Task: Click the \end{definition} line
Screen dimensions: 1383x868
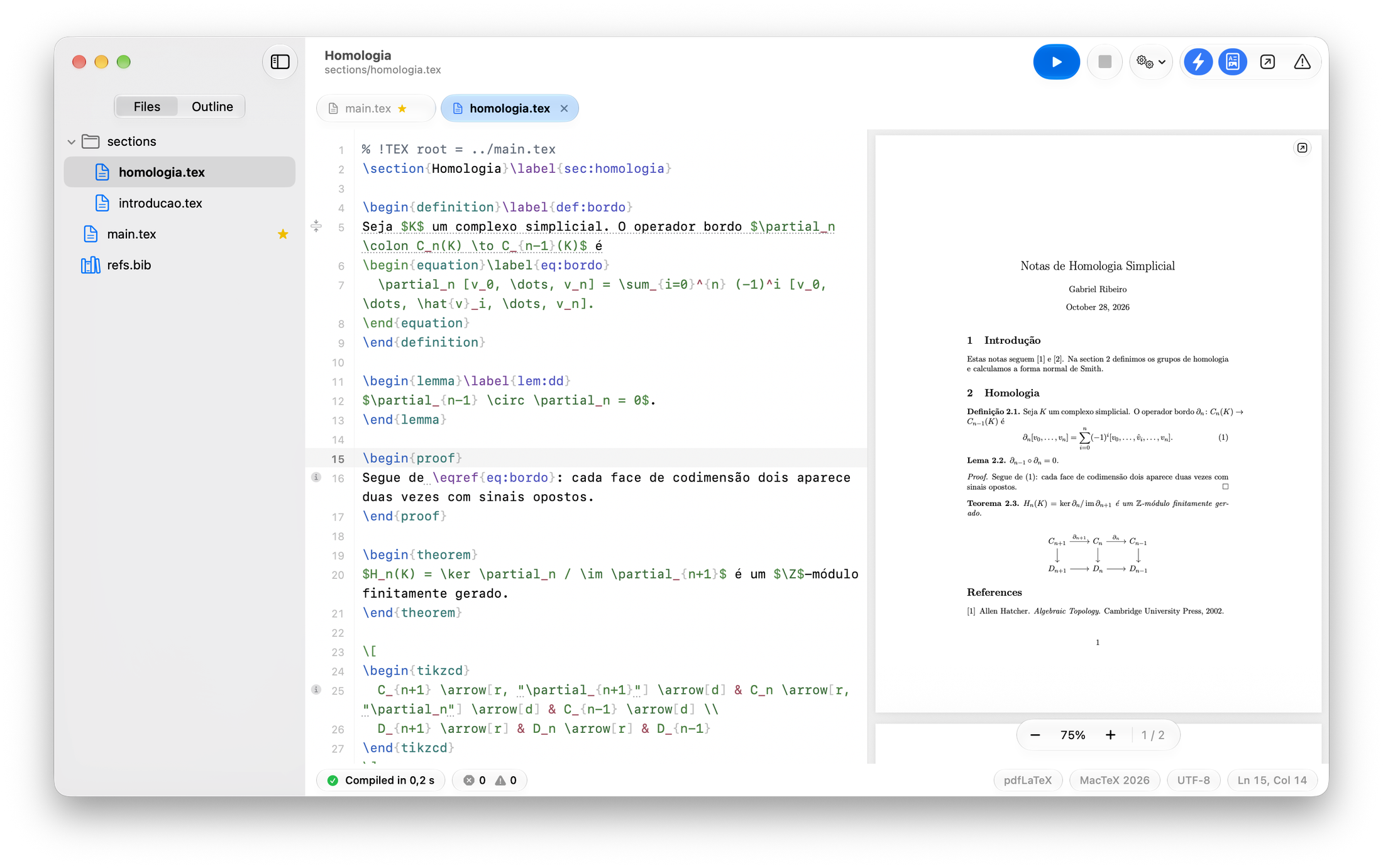Action: [424, 343]
